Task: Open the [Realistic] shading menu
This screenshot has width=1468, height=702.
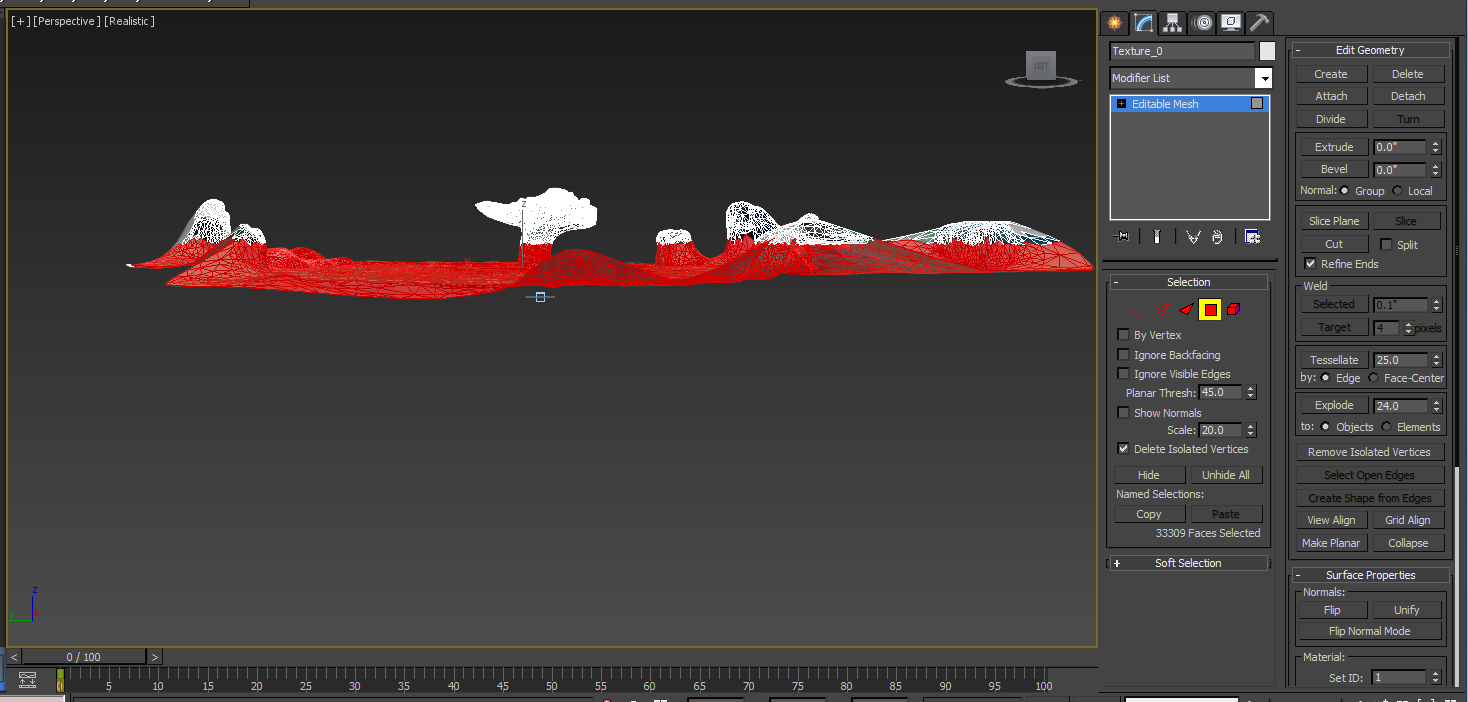Action: [x=130, y=21]
